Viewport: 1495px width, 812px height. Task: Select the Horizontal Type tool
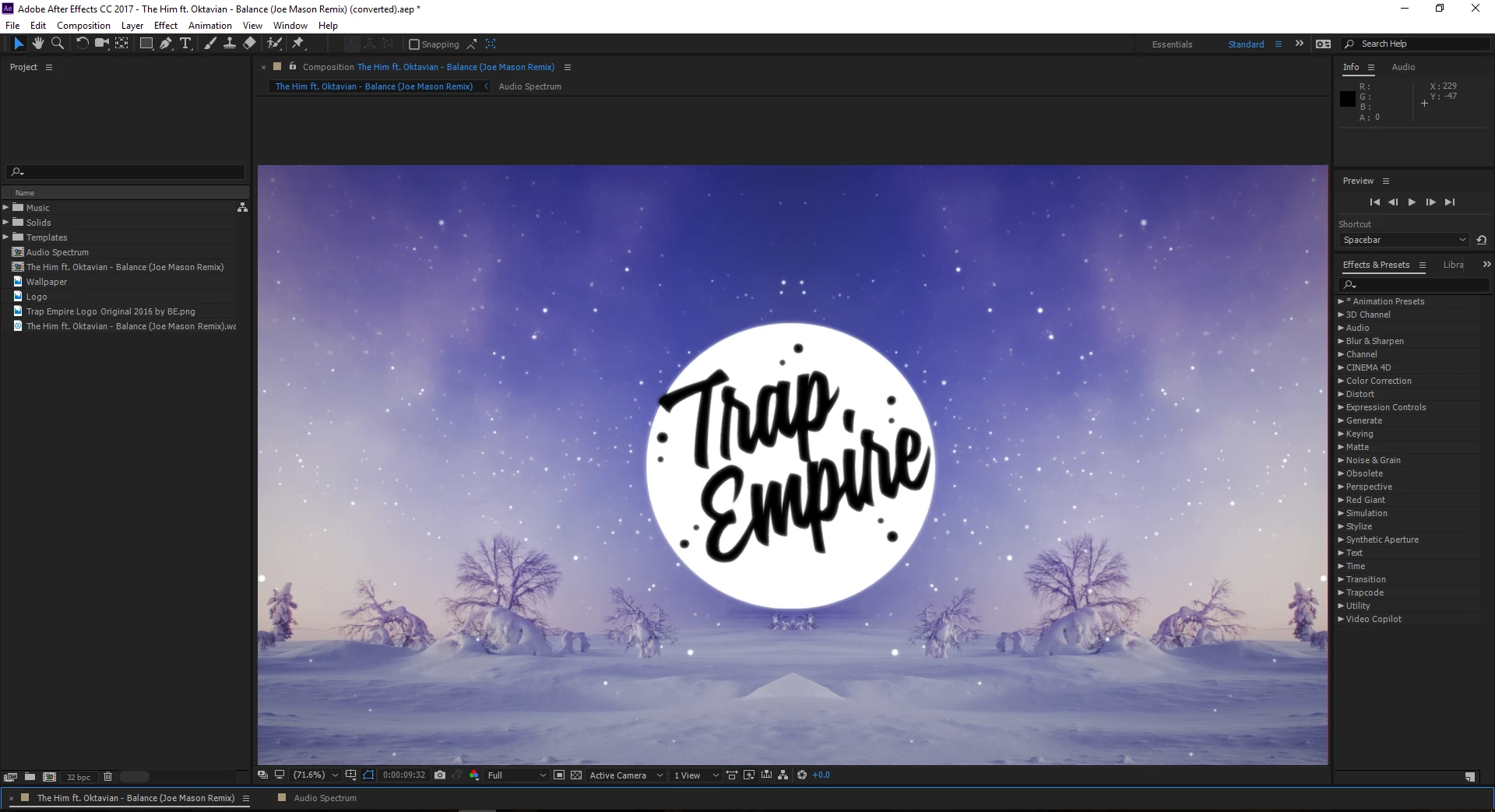185,44
